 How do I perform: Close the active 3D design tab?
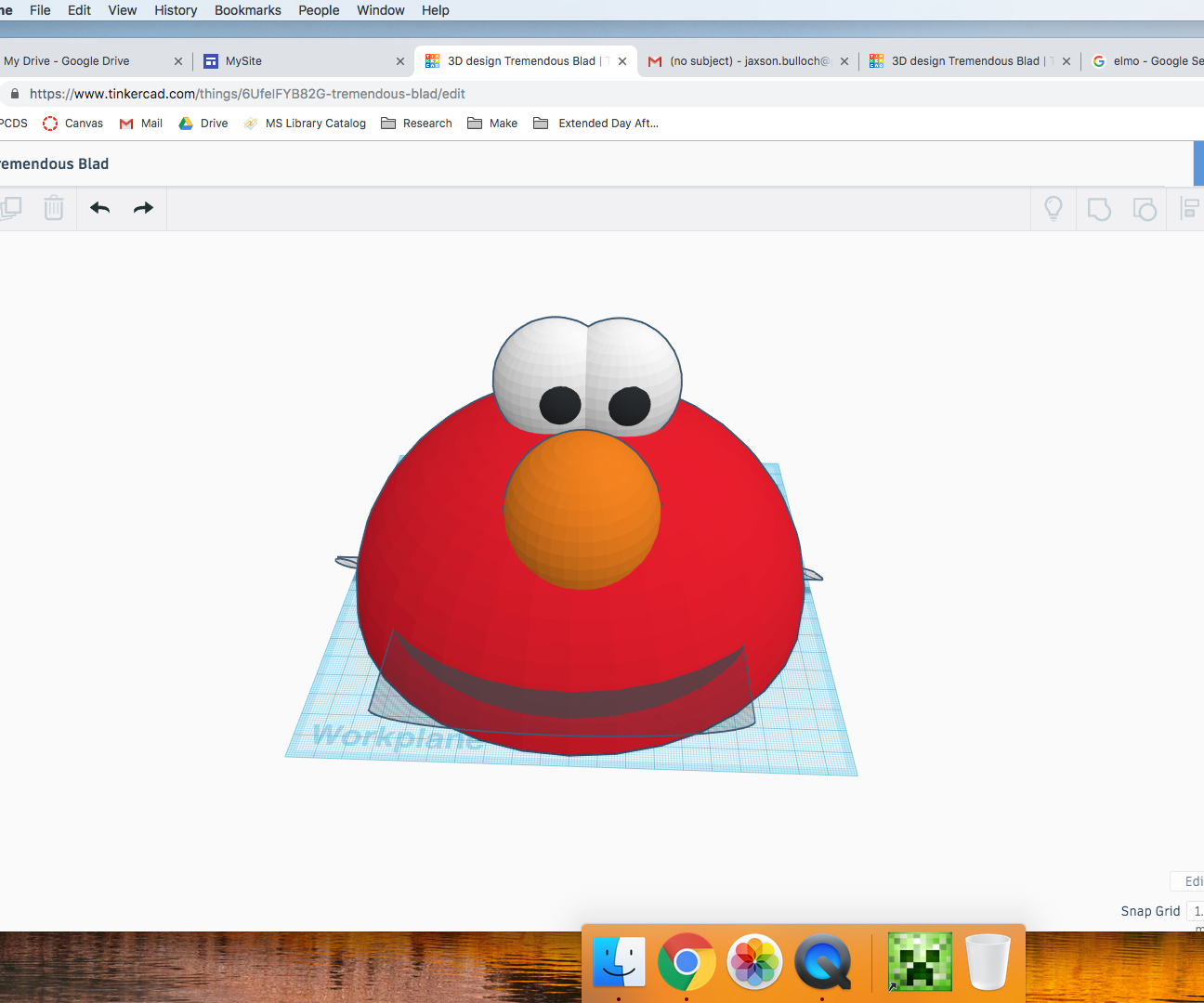click(622, 61)
